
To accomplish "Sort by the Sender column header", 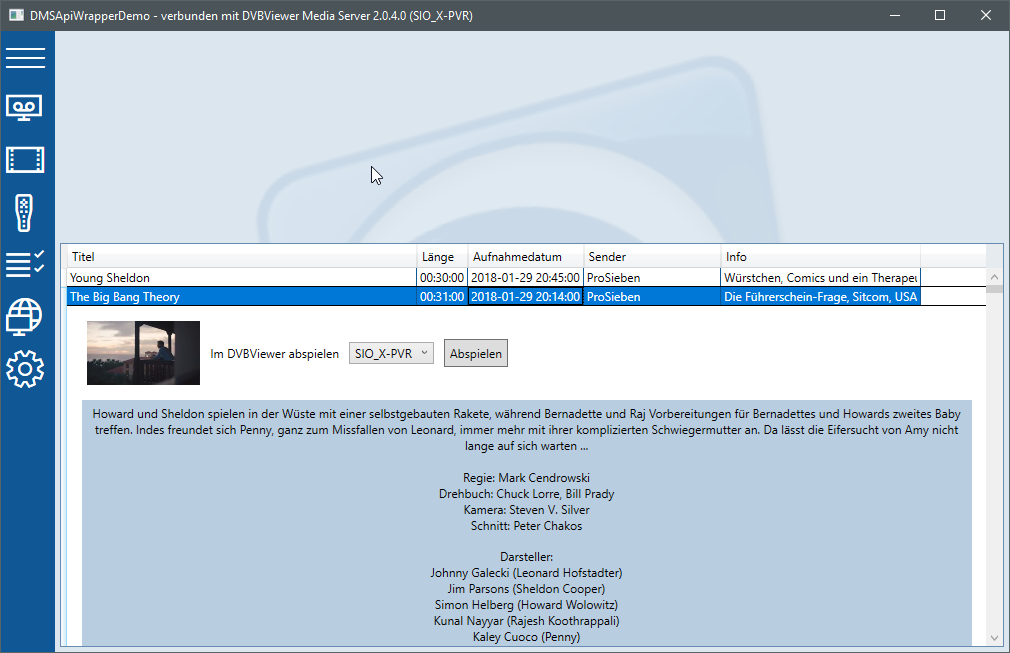I will 651,257.
